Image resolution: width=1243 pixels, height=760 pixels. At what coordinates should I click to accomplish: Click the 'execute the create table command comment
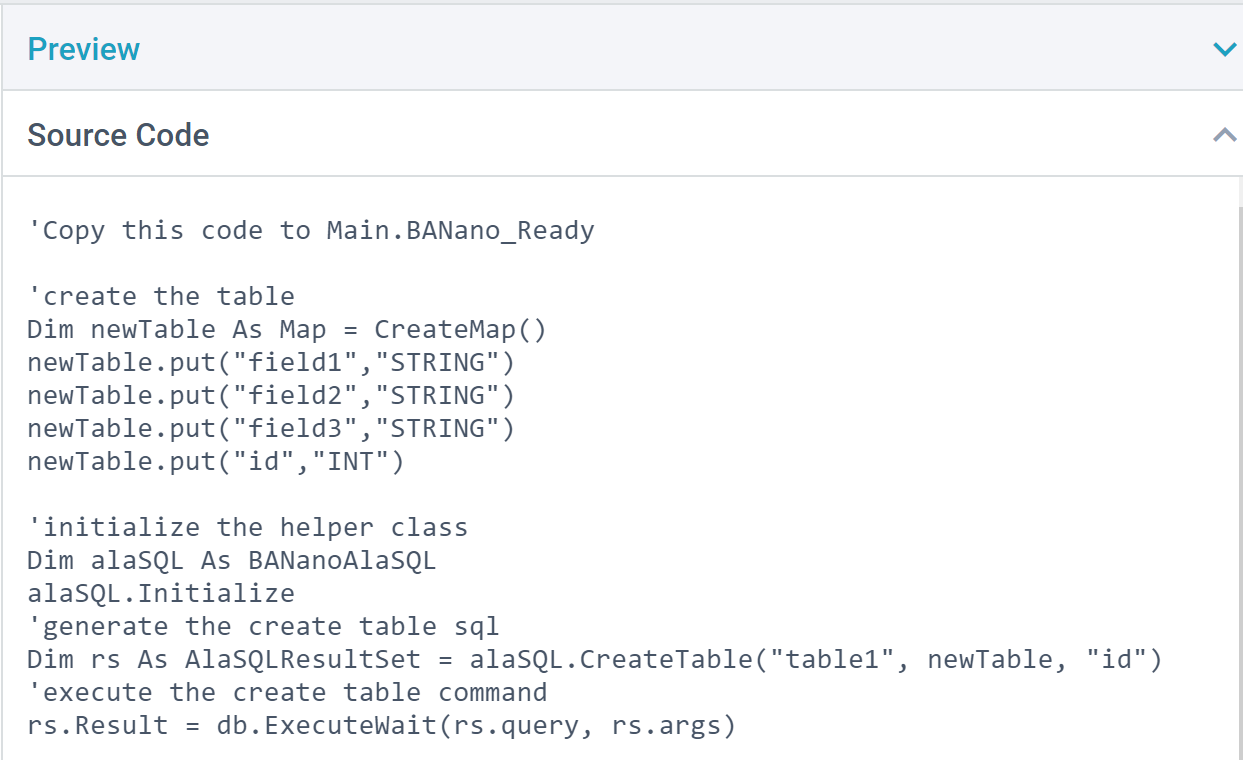[x=287, y=693]
